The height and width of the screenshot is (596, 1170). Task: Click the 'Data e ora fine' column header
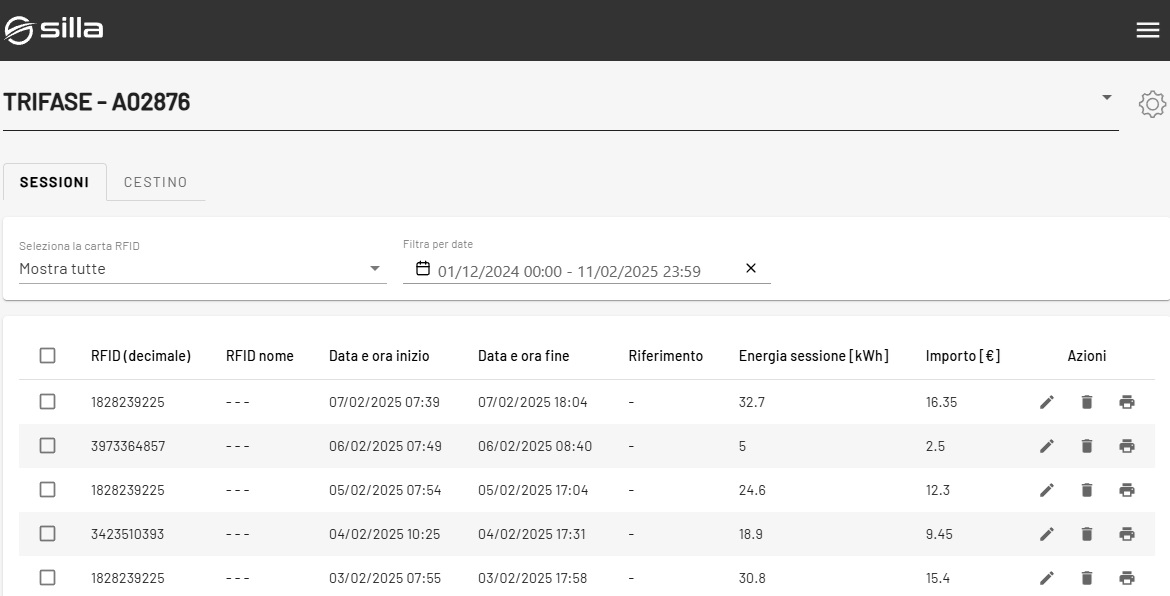coord(524,356)
